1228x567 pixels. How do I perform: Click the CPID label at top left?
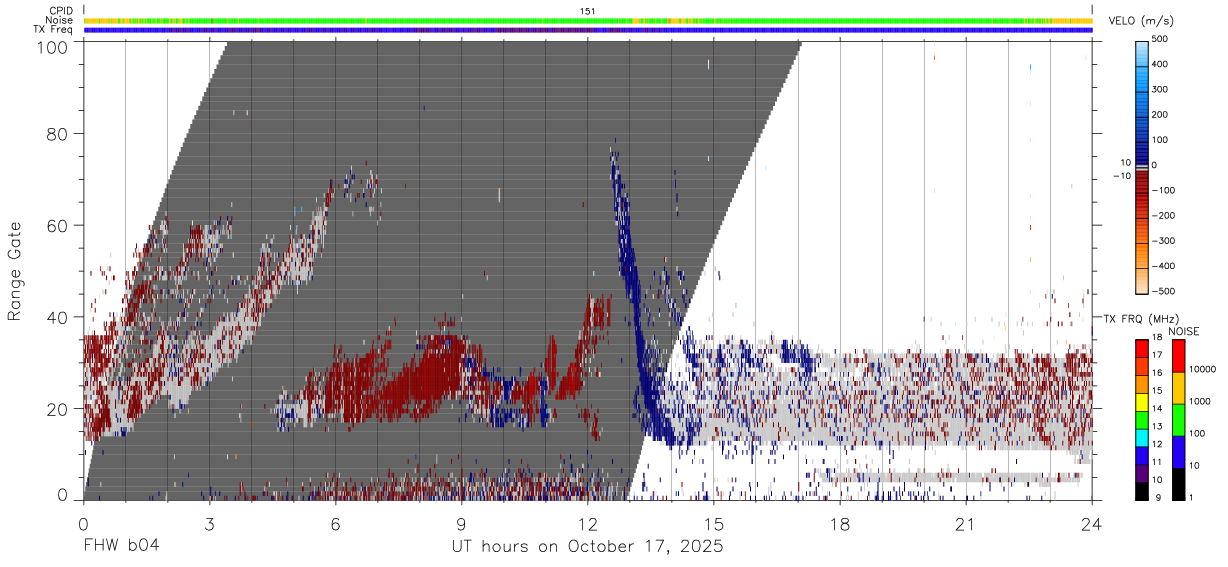(x=61, y=11)
